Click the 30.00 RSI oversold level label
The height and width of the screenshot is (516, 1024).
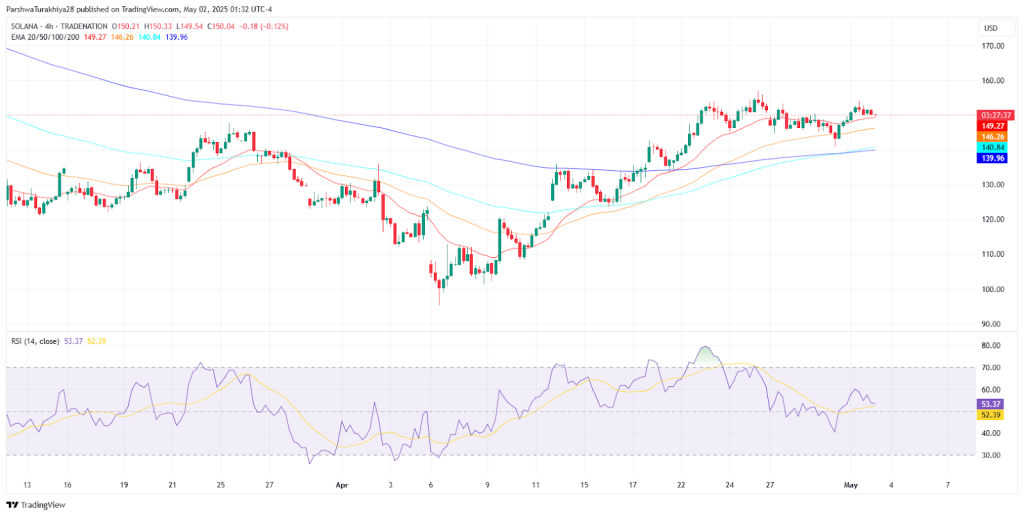pos(993,455)
